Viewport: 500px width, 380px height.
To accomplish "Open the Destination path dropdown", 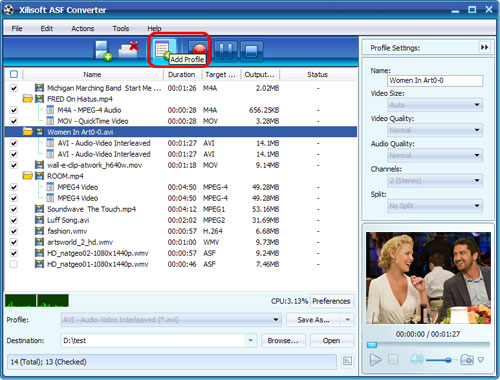I will 250,340.
